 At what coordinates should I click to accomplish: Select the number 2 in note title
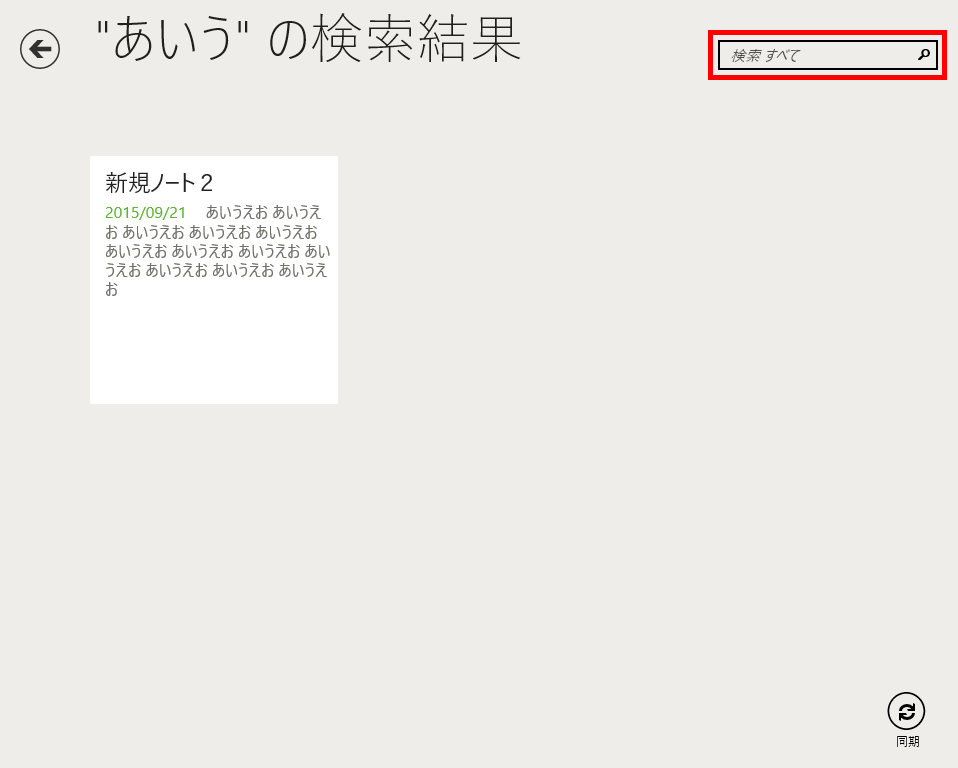(x=207, y=183)
